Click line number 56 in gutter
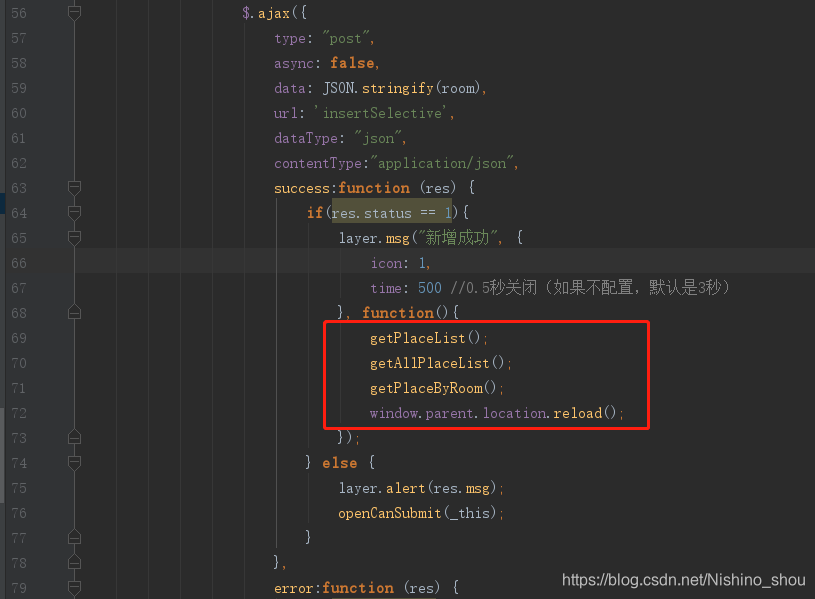 coord(19,13)
